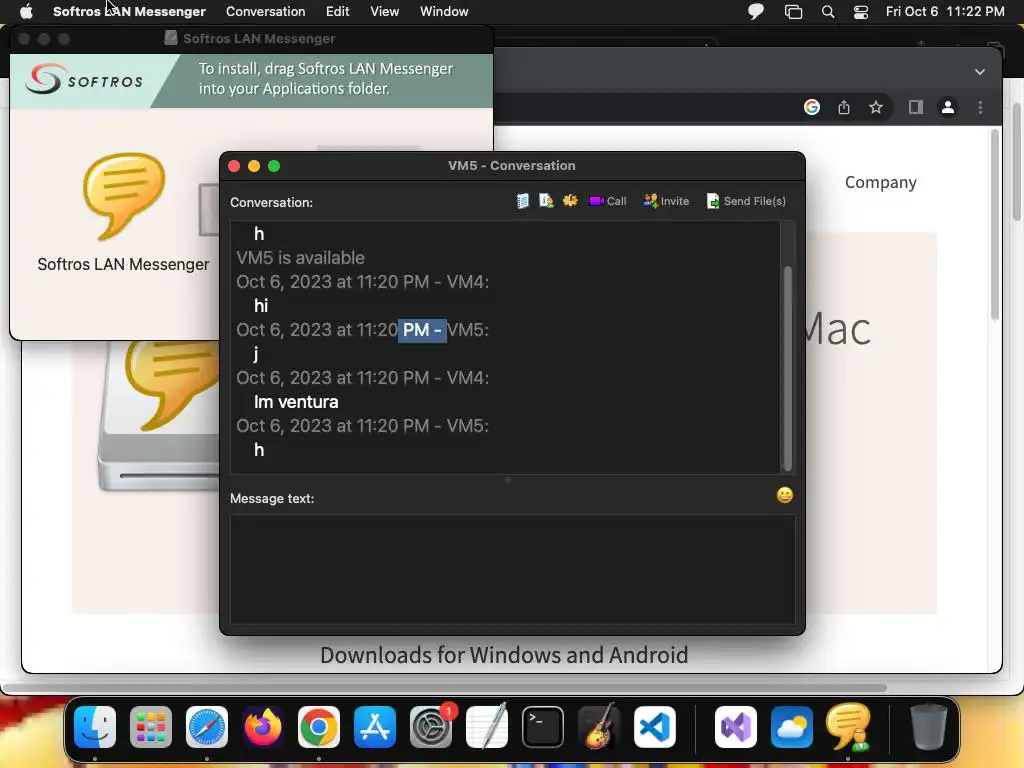Toggle Chrome side panel icon
The width and height of the screenshot is (1024, 768).
[x=916, y=107]
